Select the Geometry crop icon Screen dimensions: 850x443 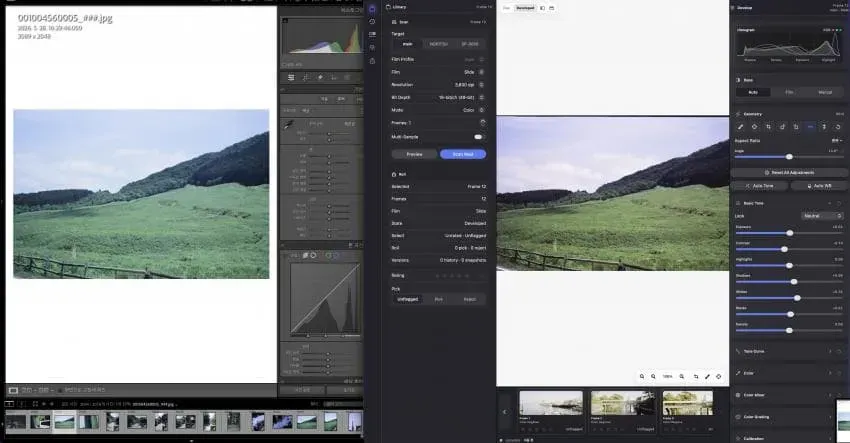click(x=768, y=127)
